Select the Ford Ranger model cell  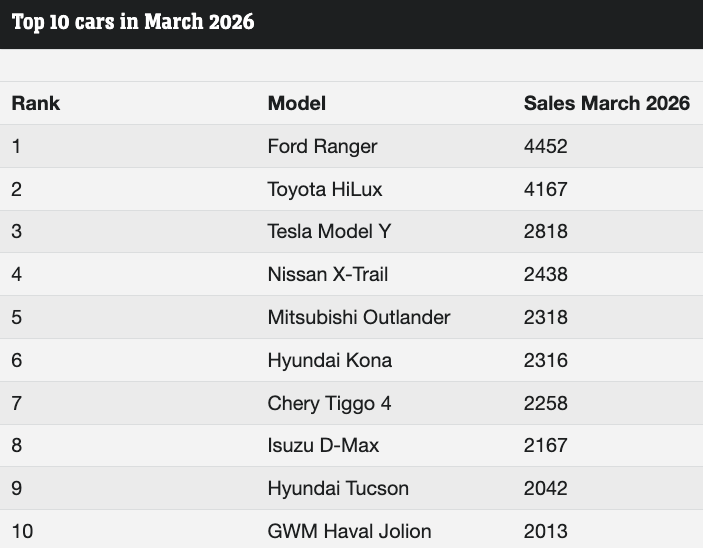tap(322, 147)
